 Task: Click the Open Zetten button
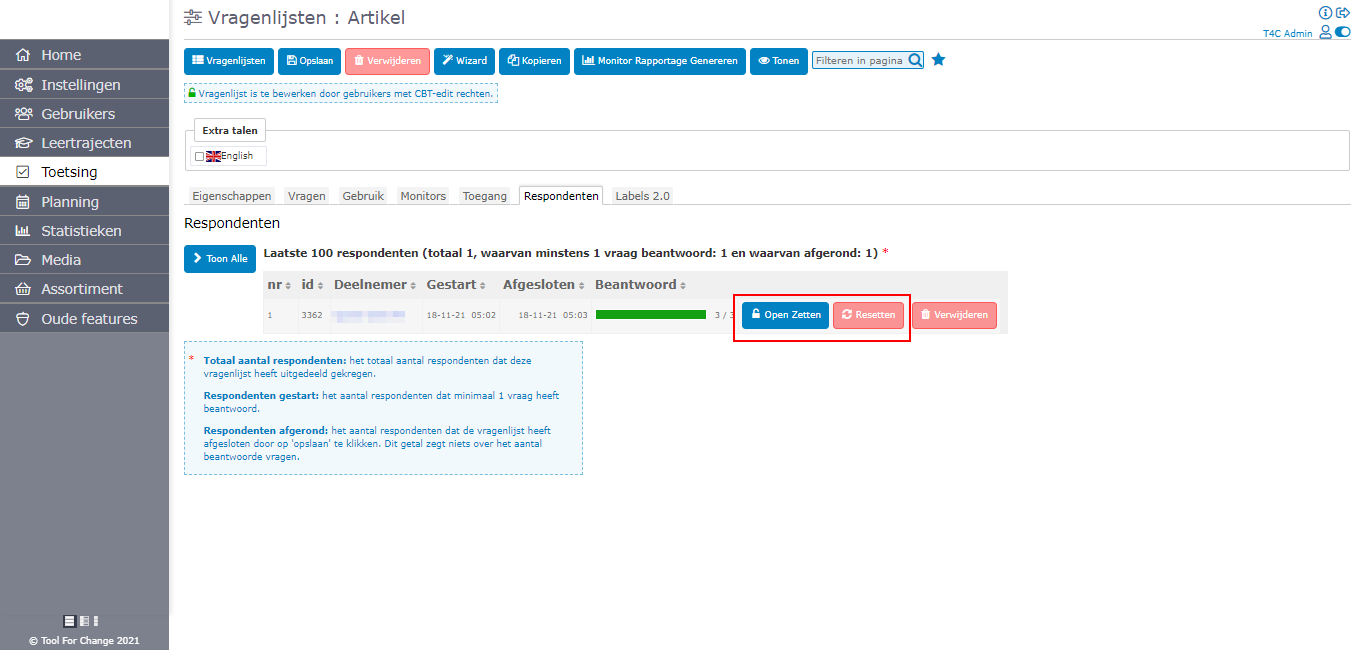(785, 315)
